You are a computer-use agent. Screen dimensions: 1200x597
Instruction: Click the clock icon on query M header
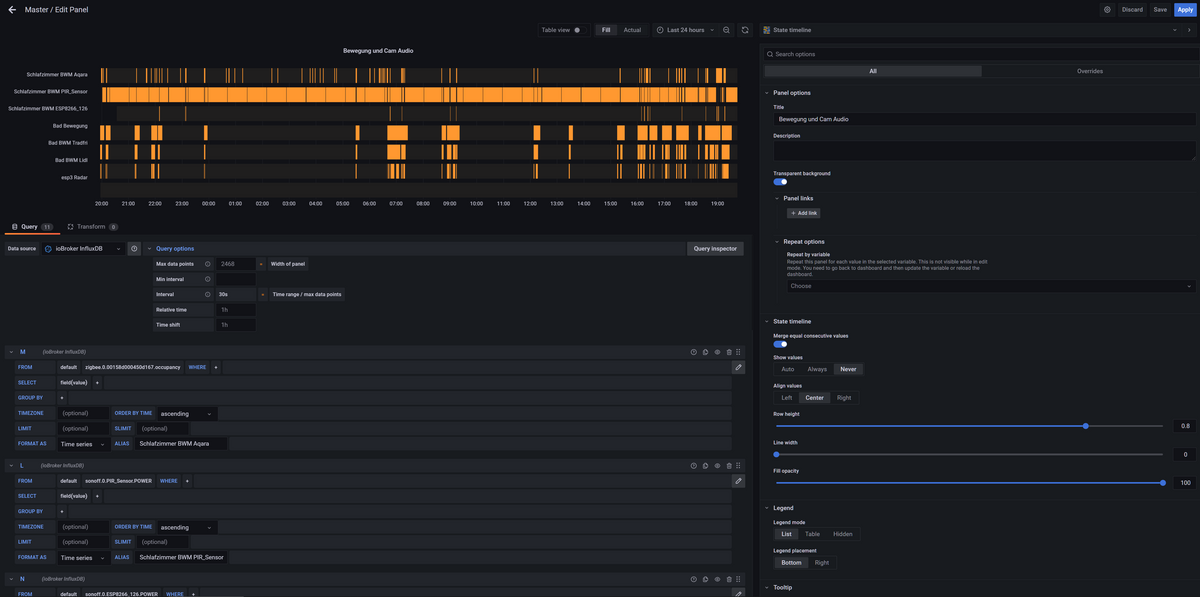tap(694, 352)
